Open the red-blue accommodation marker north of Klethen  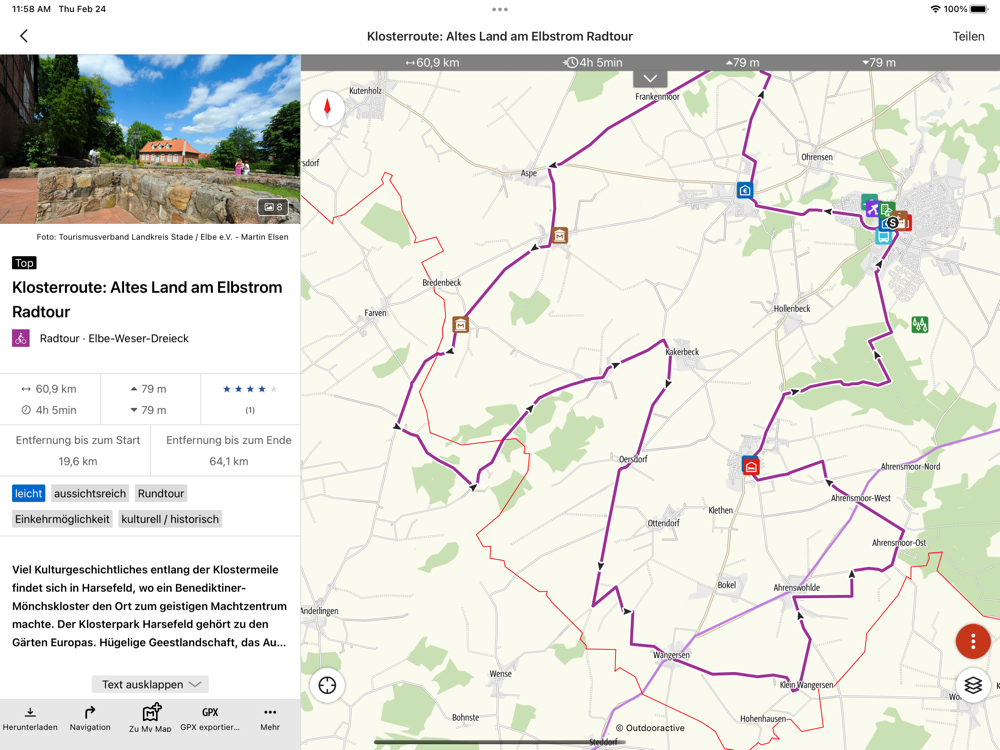click(751, 466)
